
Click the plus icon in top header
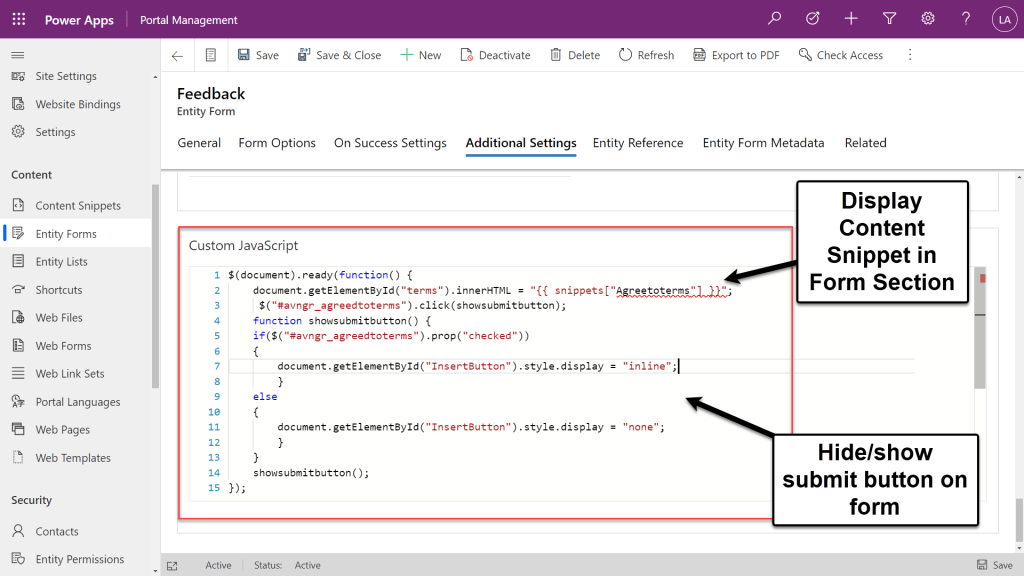[x=851, y=19]
